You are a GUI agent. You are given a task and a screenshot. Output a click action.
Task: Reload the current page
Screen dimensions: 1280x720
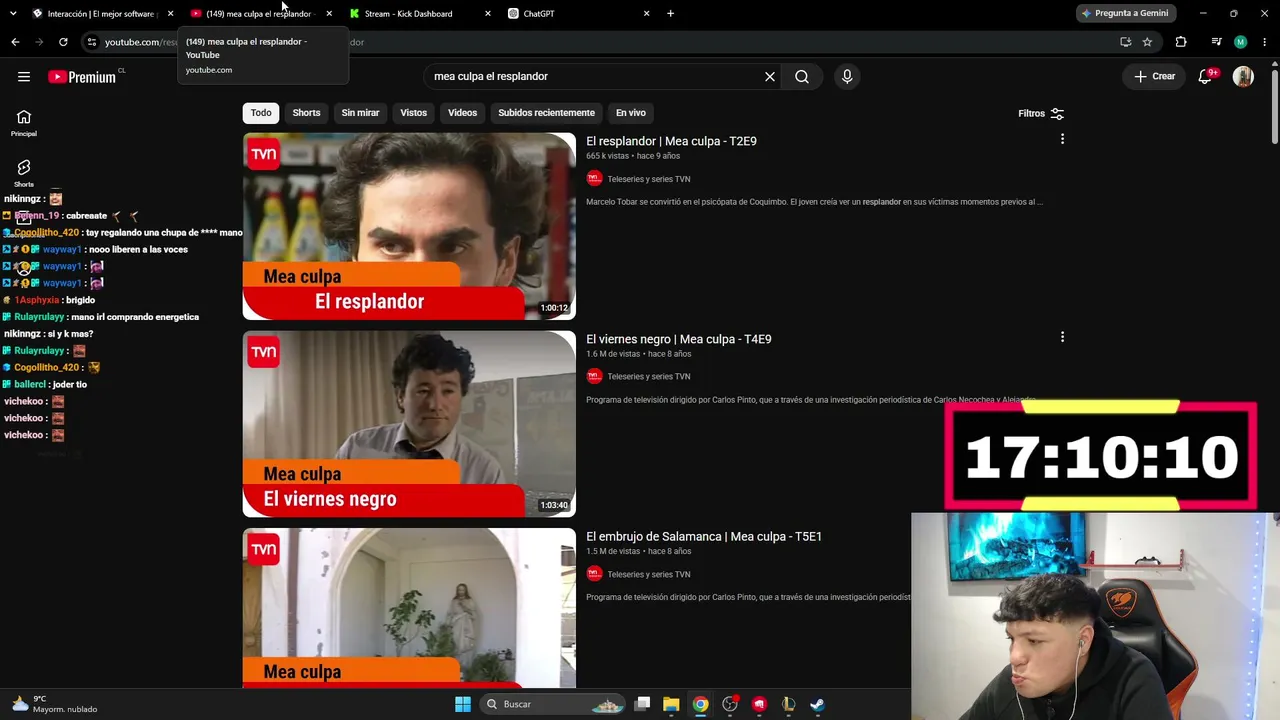(x=63, y=42)
